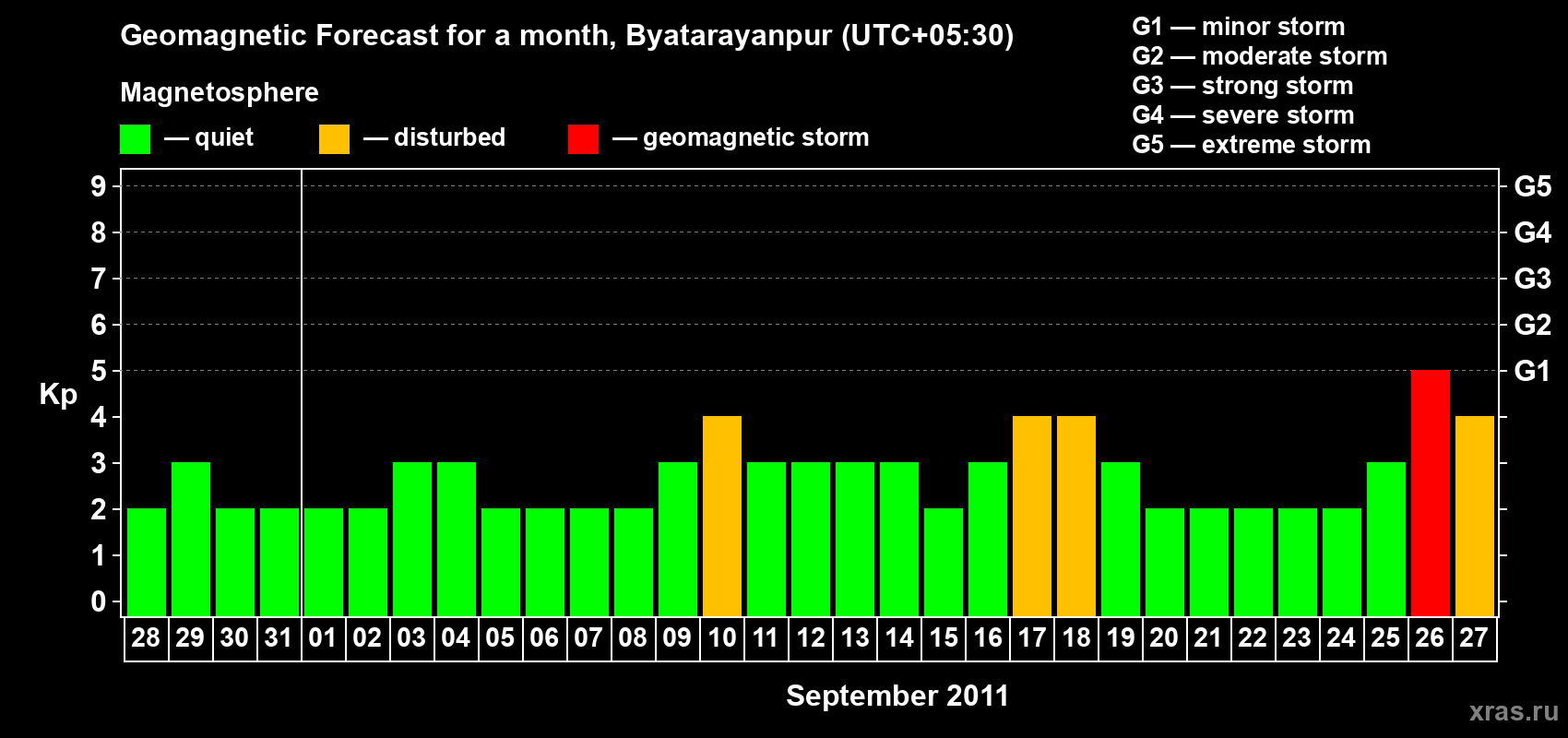Click the G2 label on right axis

(1532, 326)
